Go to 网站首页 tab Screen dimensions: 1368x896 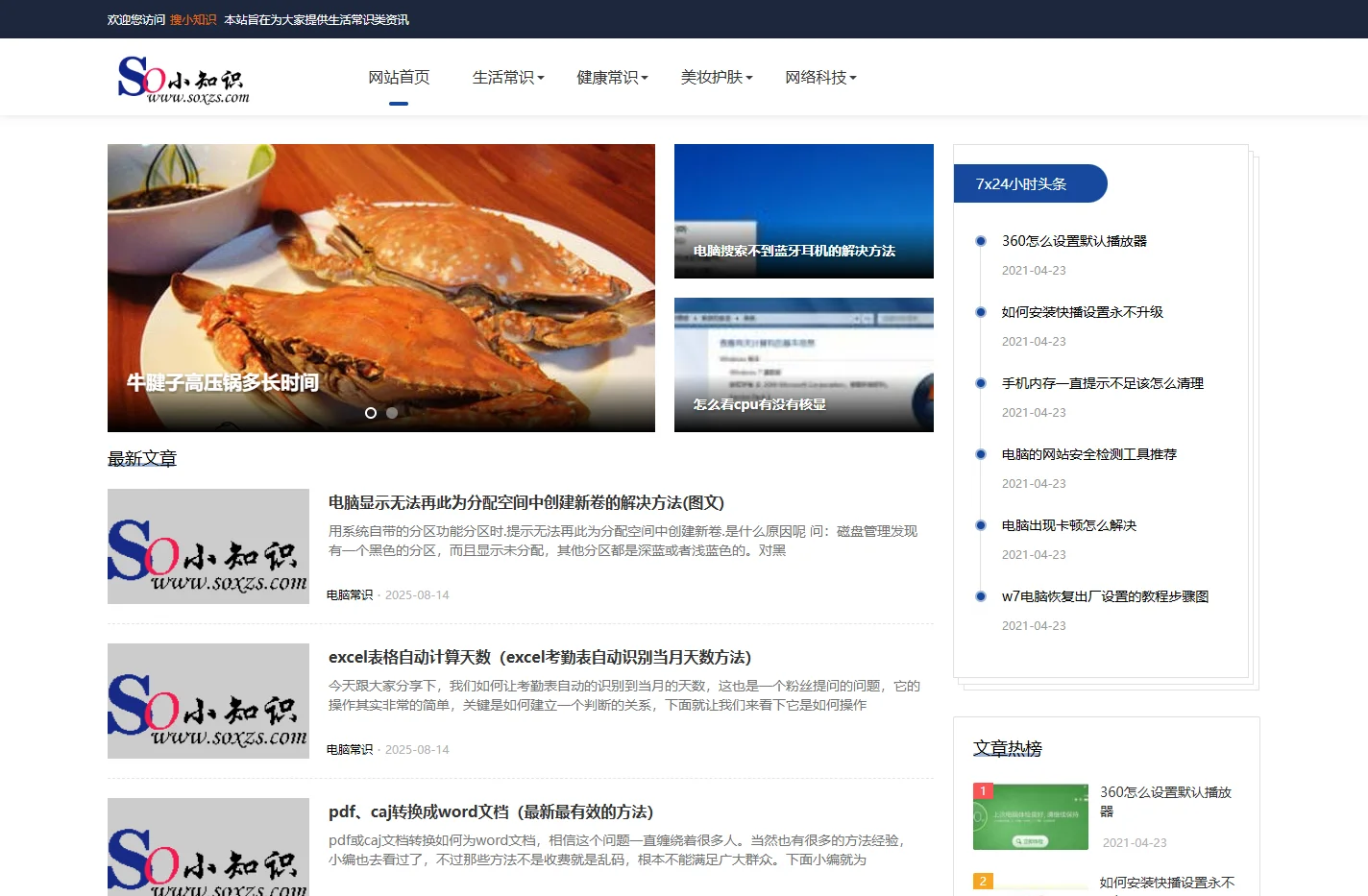(x=399, y=77)
